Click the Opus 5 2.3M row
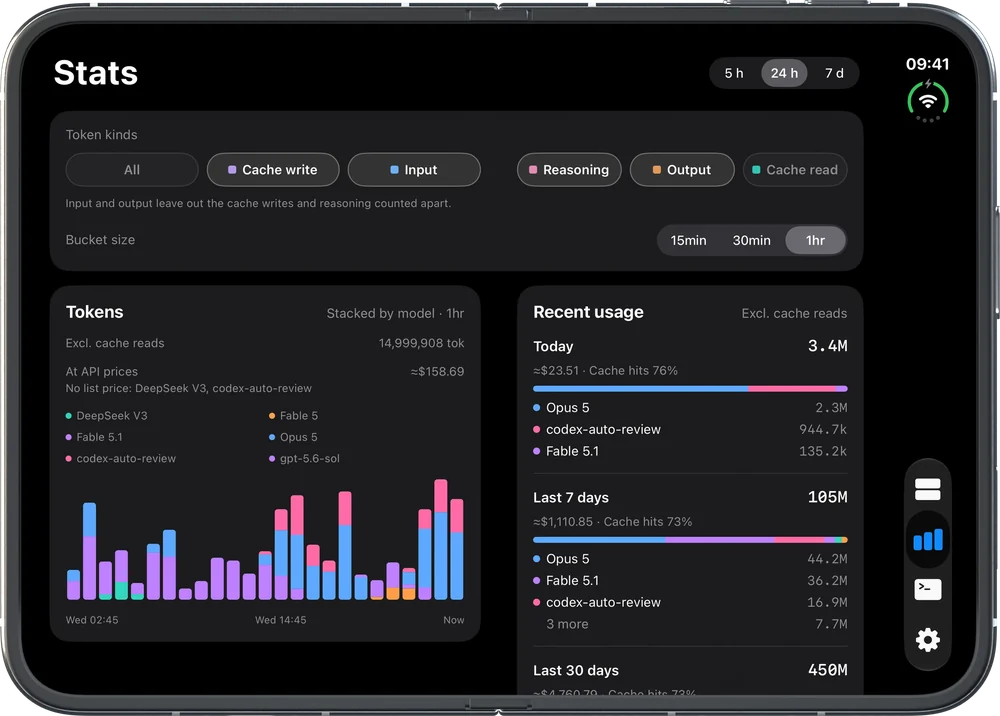The height and width of the screenshot is (716, 1000). (x=690, y=407)
